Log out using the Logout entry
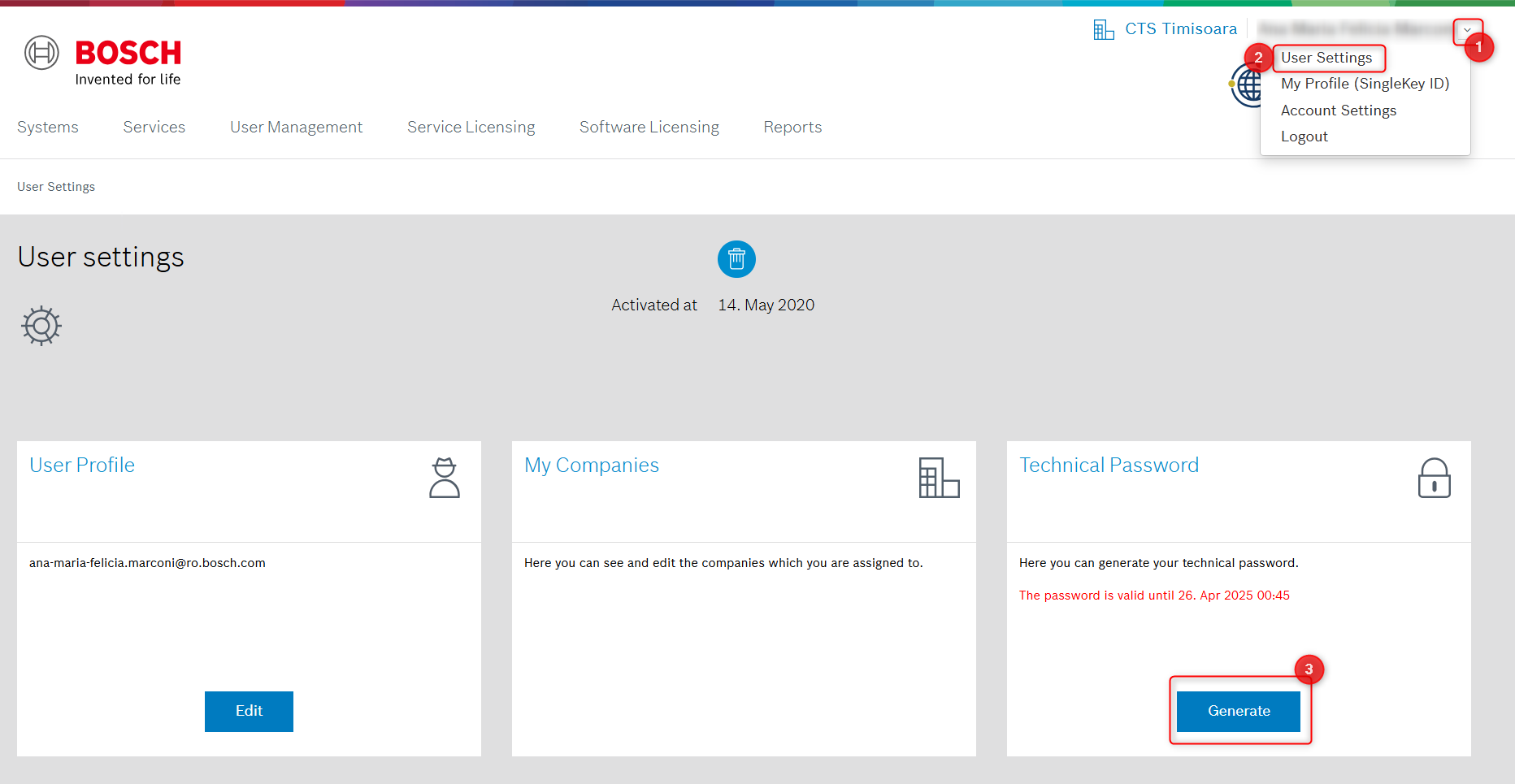1515x784 pixels. [x=1304, y=136]
